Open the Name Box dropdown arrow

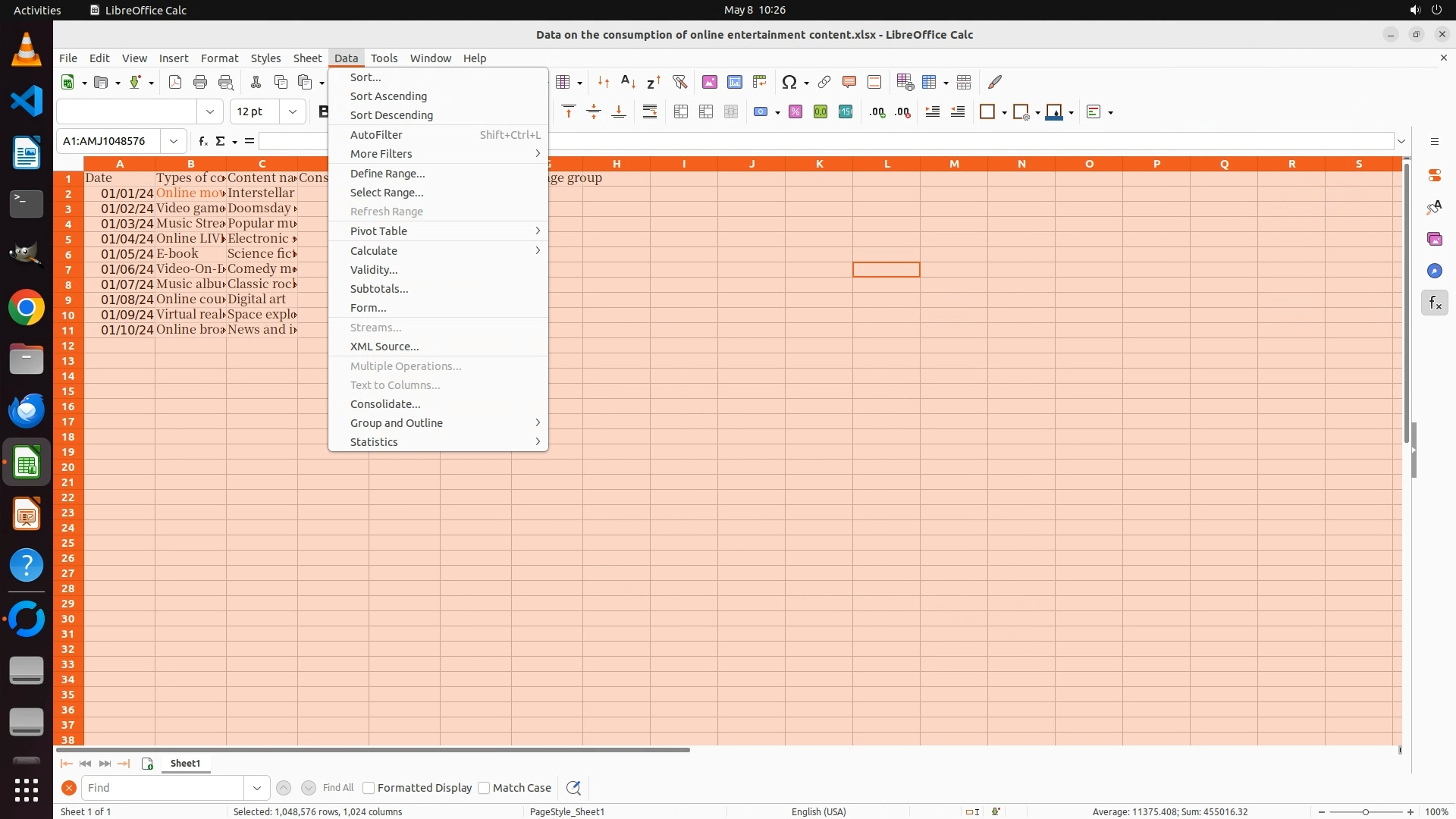tap(174, 141)
